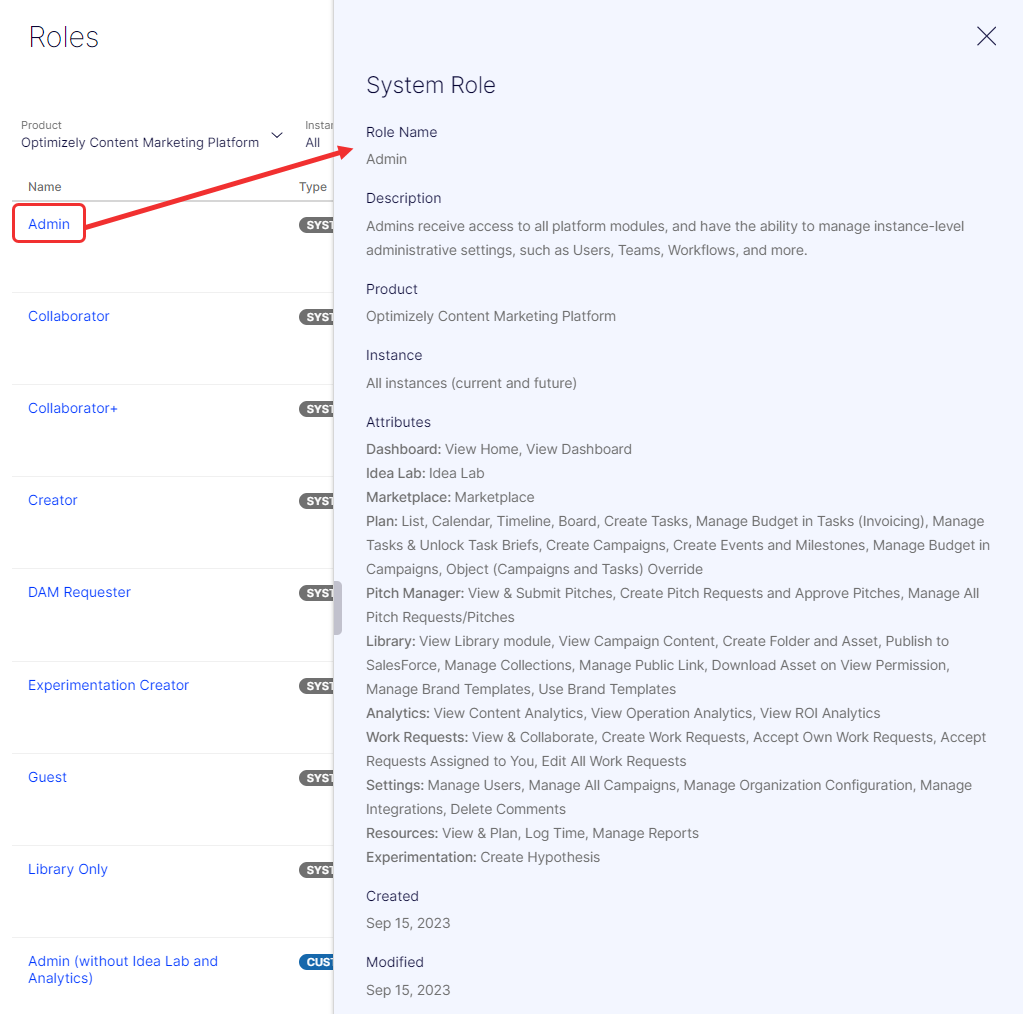Click the system type badge in Admin row

(x=317, y=225)
